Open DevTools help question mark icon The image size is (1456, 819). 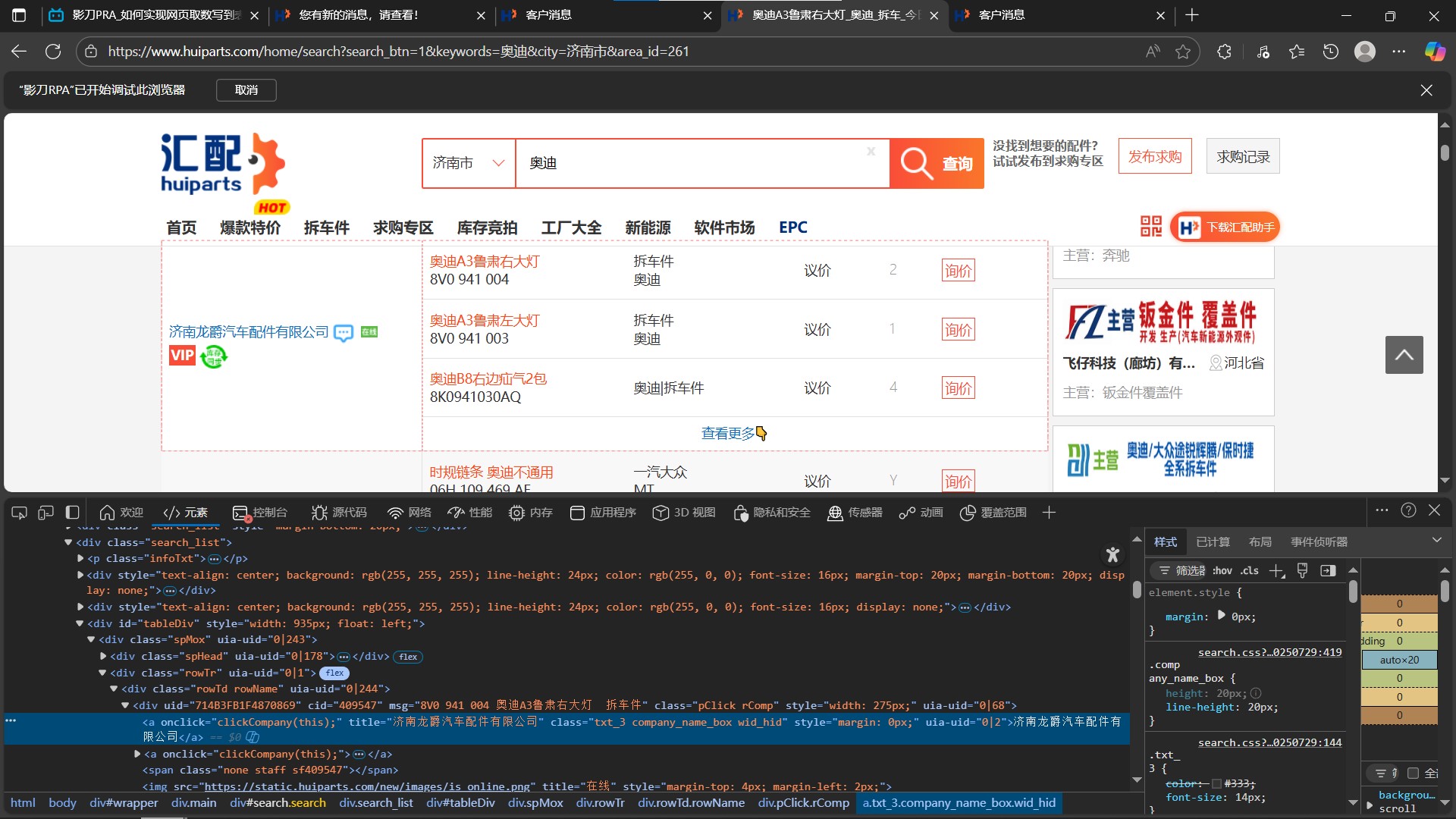point(1408,511)
